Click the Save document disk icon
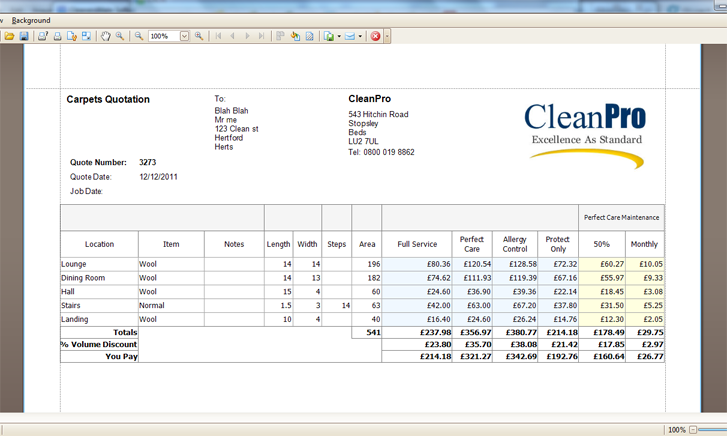Screen dimensions: 727x436 [24, 36]
